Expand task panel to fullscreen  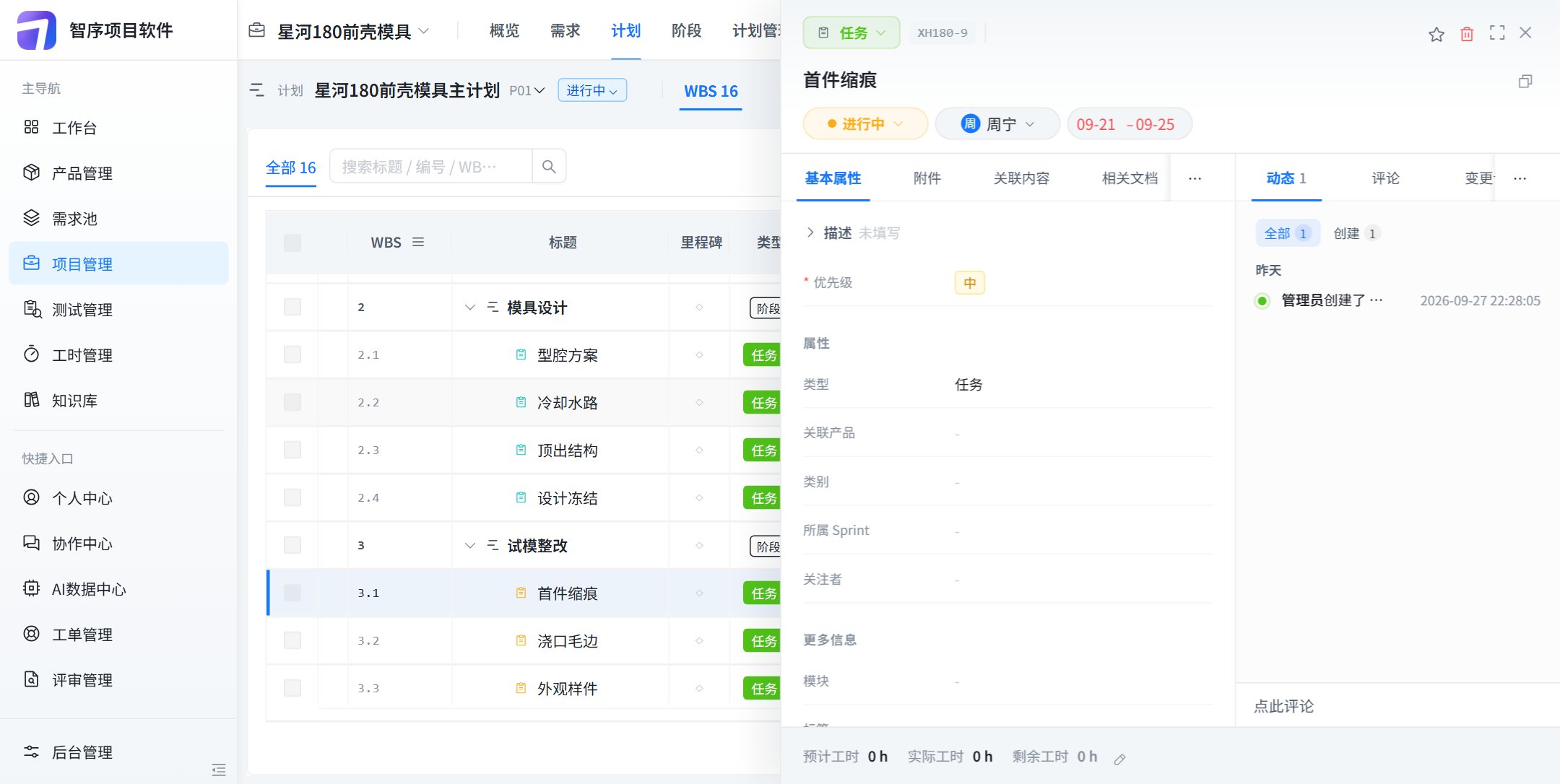pos(1497,32)
